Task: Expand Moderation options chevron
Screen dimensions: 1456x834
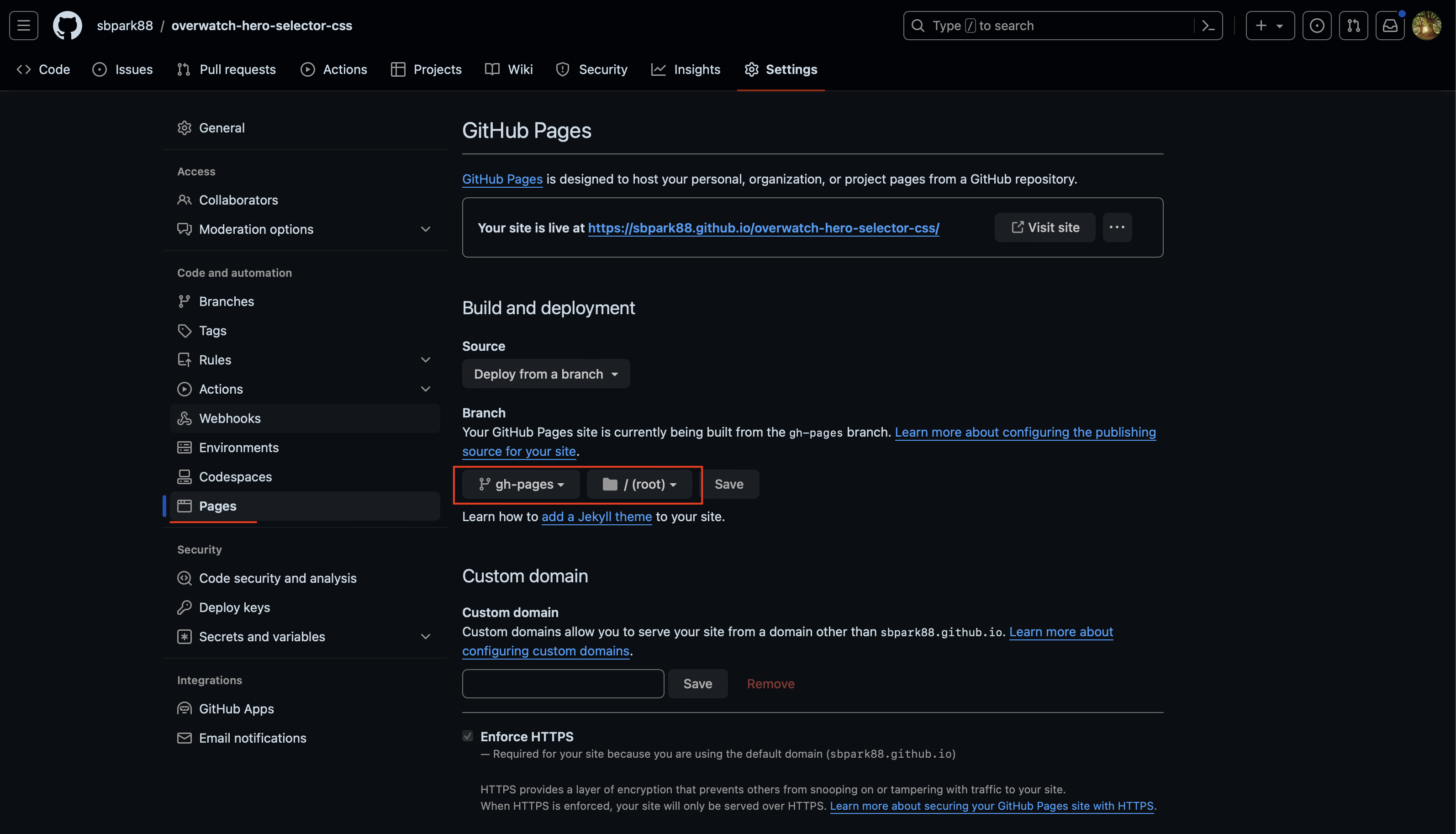Action: click(x=426, y=229)
